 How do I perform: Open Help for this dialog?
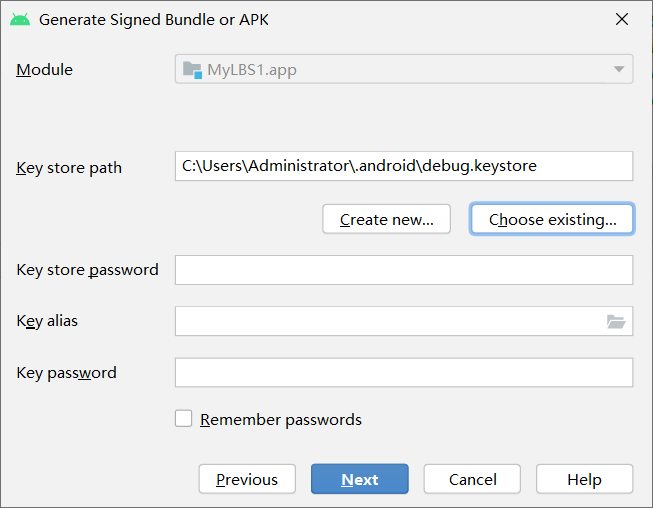(x=584, y=479)
